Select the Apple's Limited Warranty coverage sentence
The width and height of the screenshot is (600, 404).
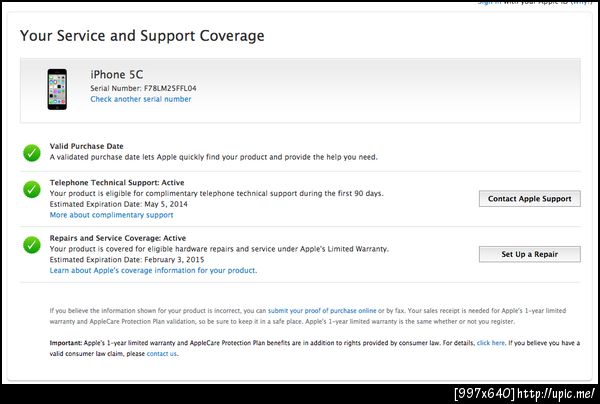pos(219,249)
